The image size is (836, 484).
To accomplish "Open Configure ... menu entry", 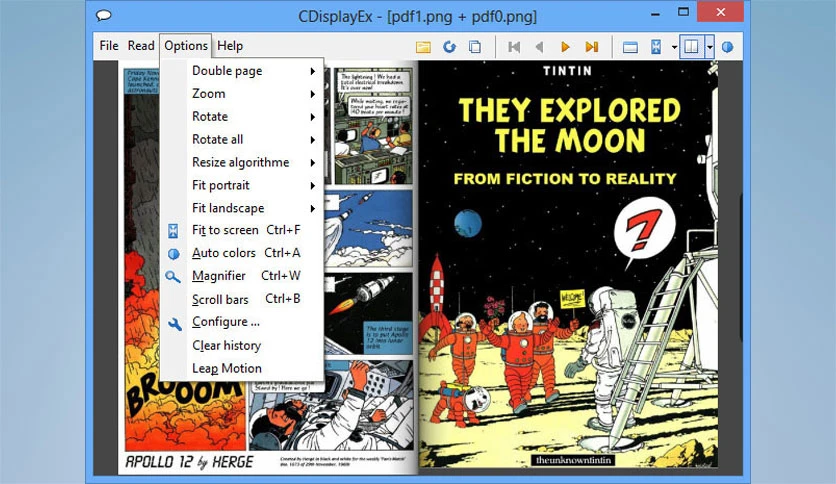I will click(x=242, y=322).
